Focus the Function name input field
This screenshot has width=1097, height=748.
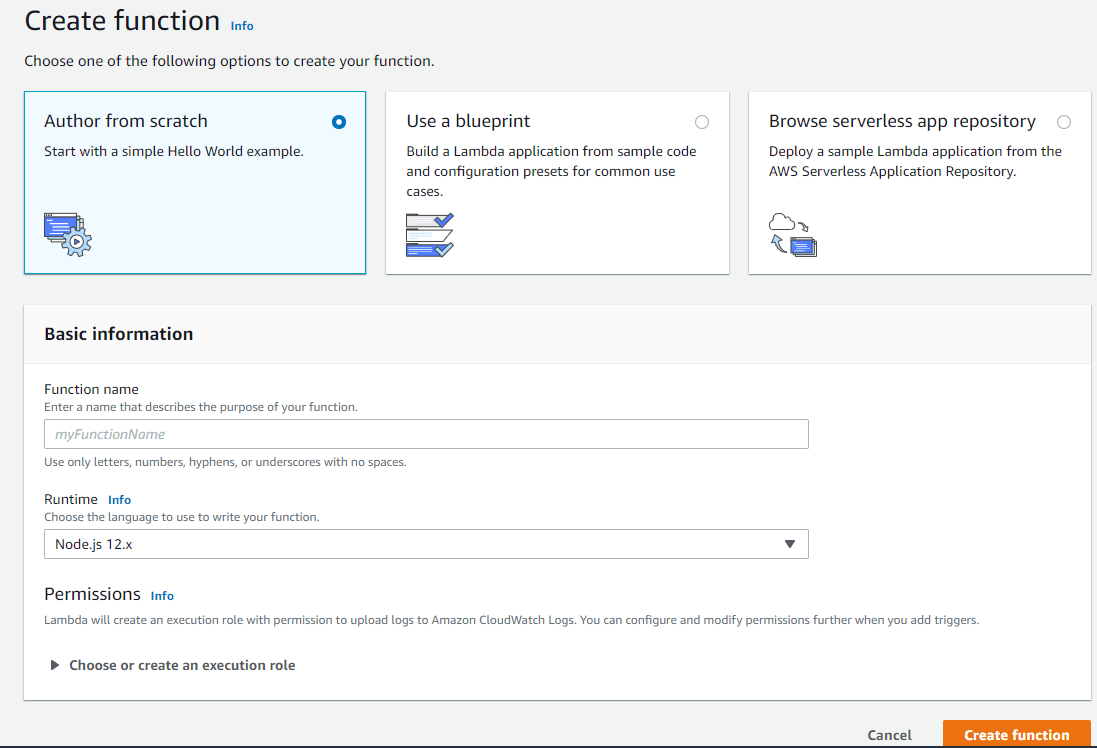[425, 434]
